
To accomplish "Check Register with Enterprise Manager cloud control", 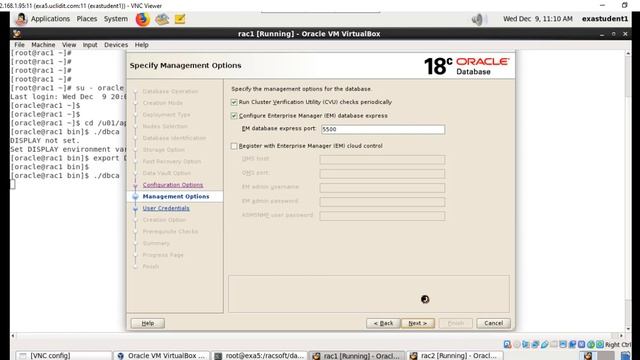I will [234, 146].
